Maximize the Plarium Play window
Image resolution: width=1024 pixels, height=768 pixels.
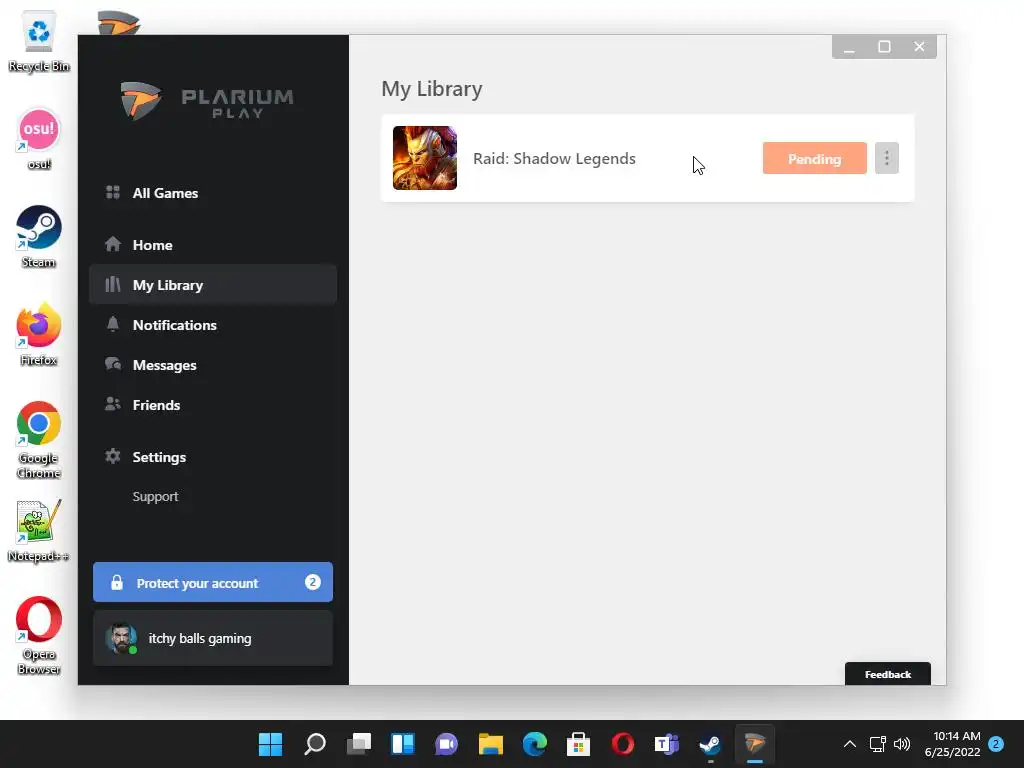point(884,47)
